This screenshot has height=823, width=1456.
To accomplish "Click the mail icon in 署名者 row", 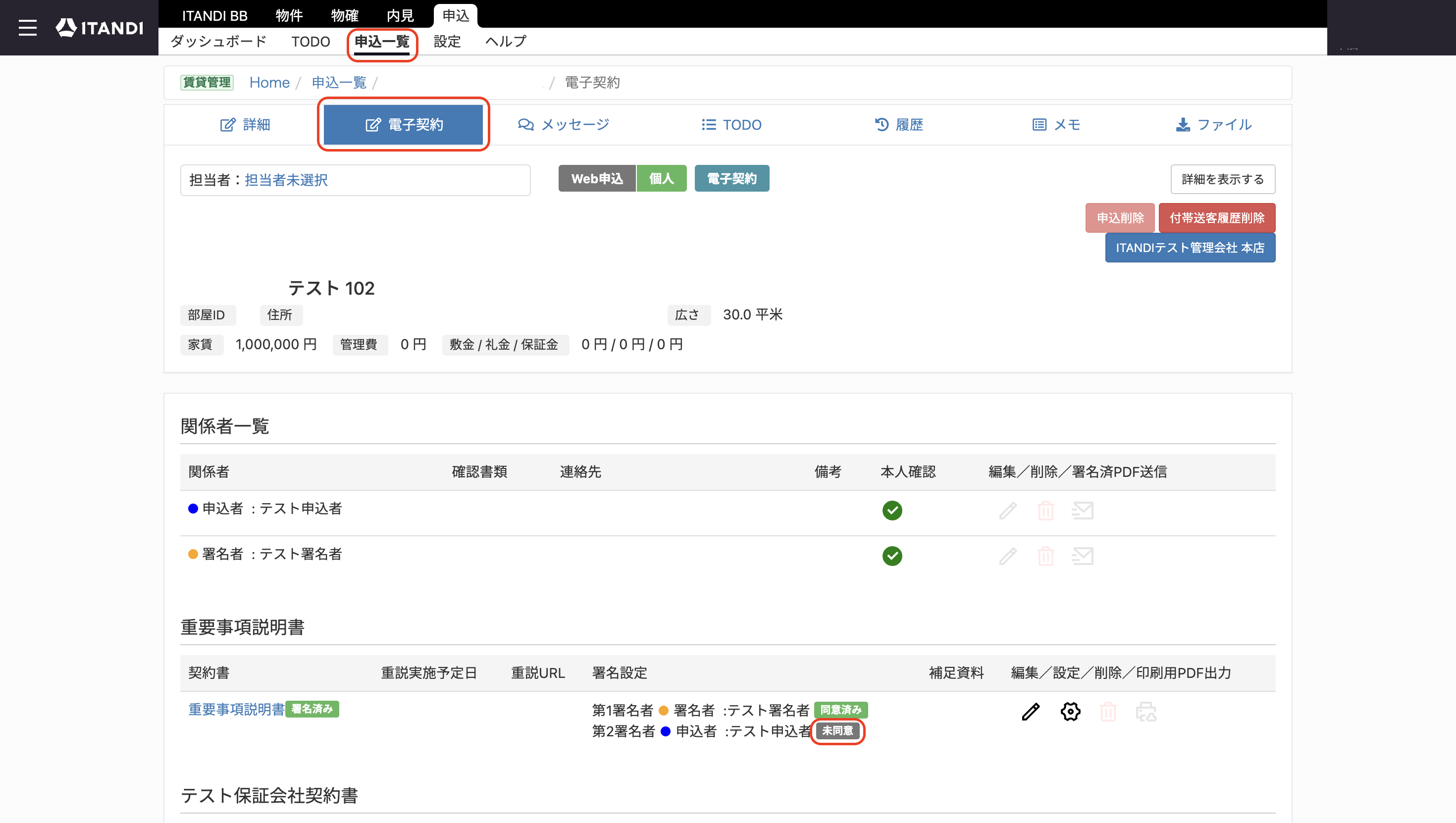I will click(1083, 556).
